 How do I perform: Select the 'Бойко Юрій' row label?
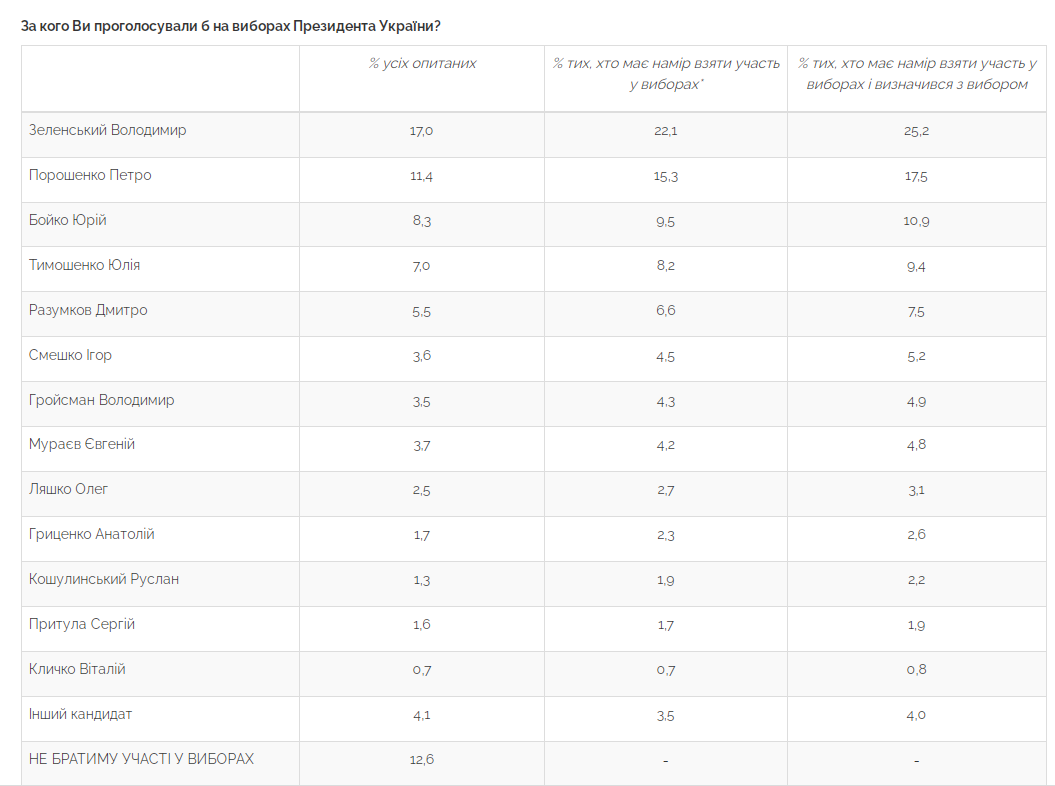click(68, 220)
